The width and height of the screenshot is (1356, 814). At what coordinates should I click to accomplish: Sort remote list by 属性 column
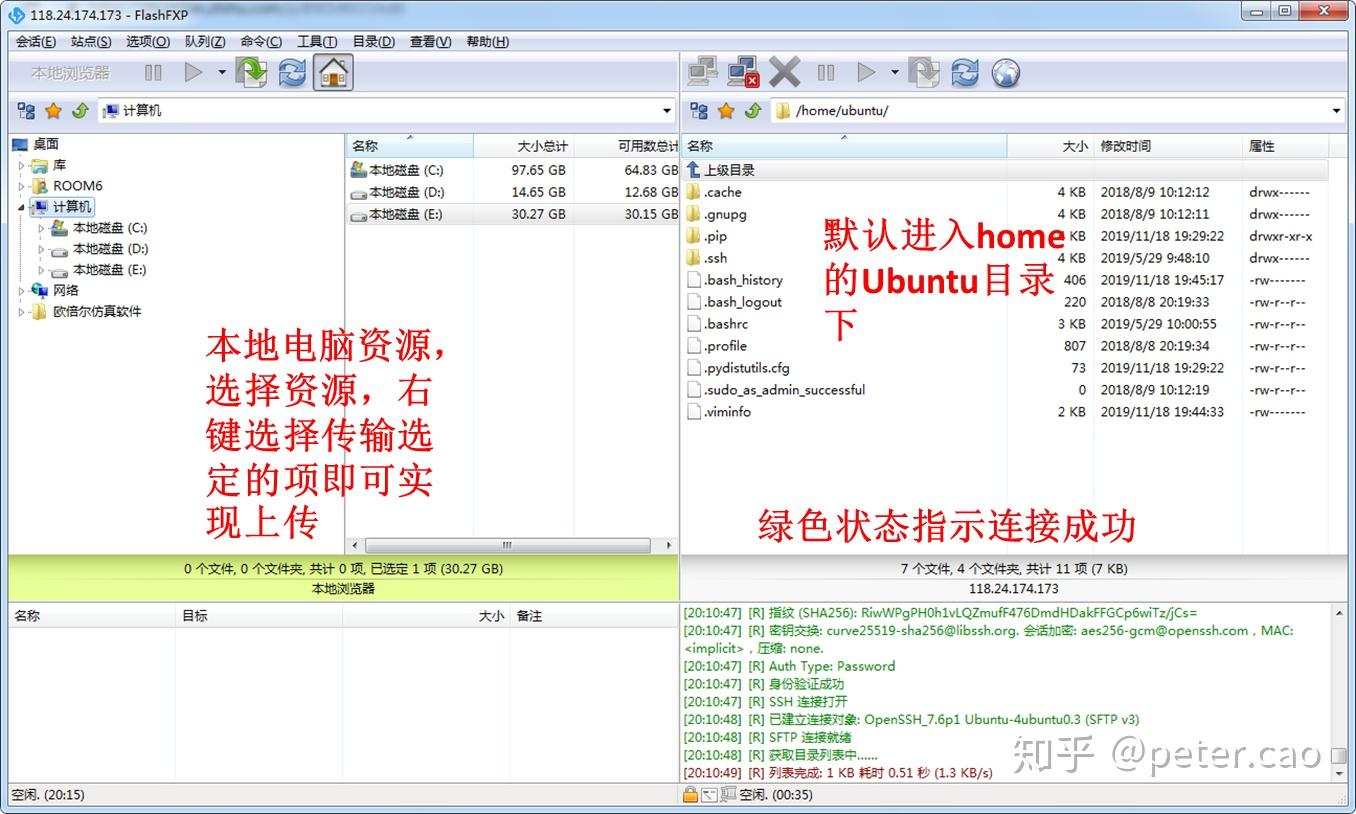click(1285, 146)
